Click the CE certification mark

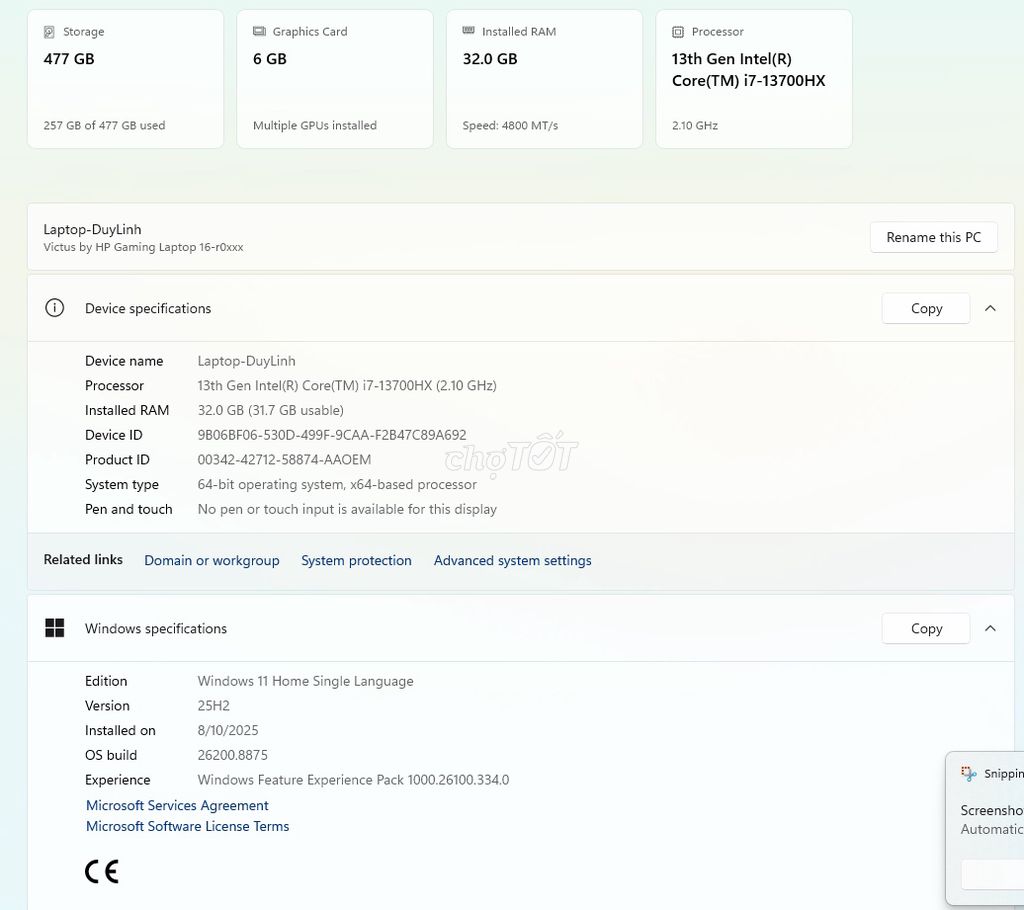(102, 871)
